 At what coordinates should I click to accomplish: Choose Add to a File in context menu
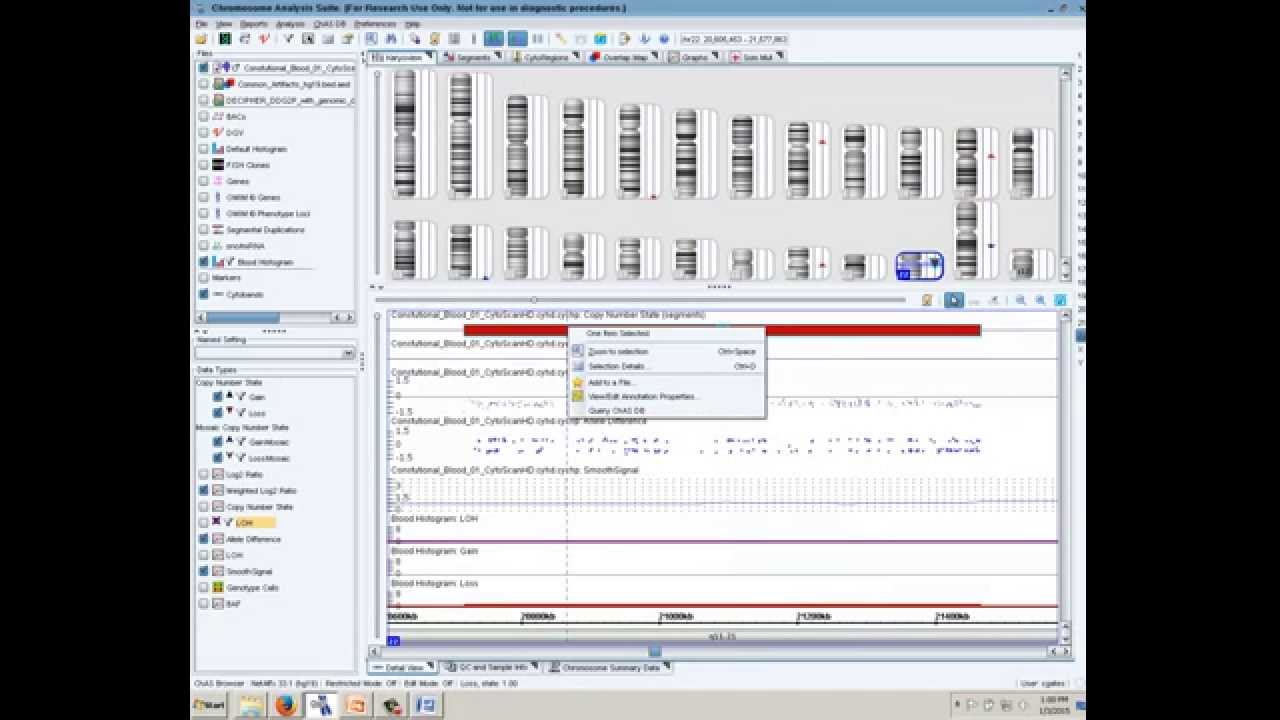coord(667,383)
